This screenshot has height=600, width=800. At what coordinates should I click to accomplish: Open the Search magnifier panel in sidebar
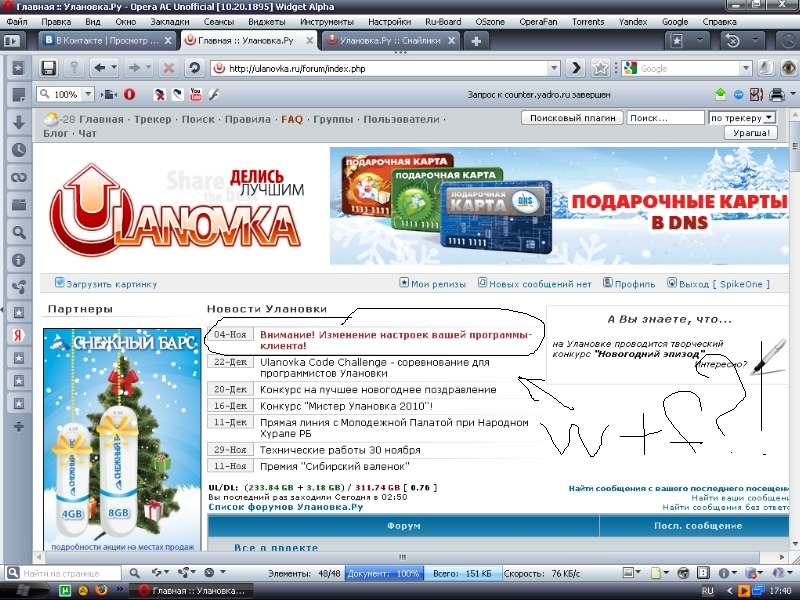pyautogui.click(x=19, y=233)
